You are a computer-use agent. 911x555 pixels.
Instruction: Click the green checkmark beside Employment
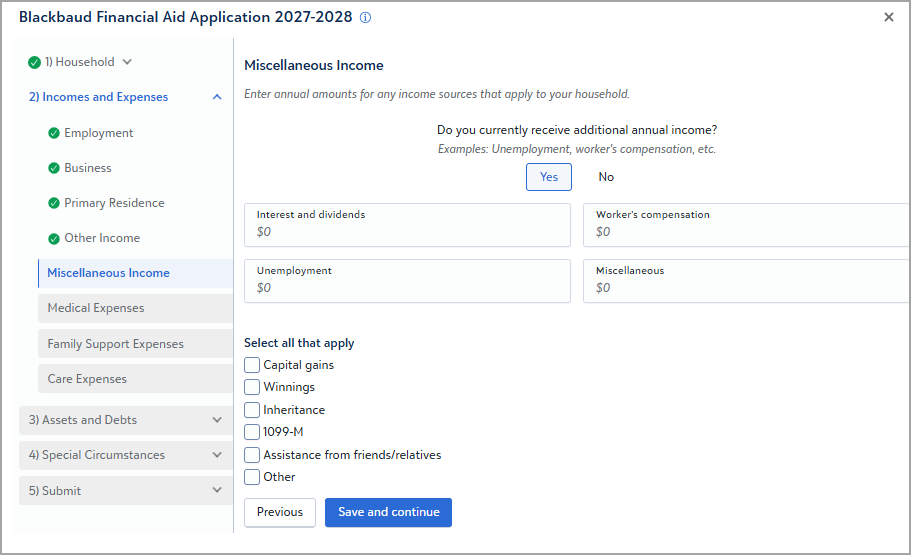coord(54,133)
